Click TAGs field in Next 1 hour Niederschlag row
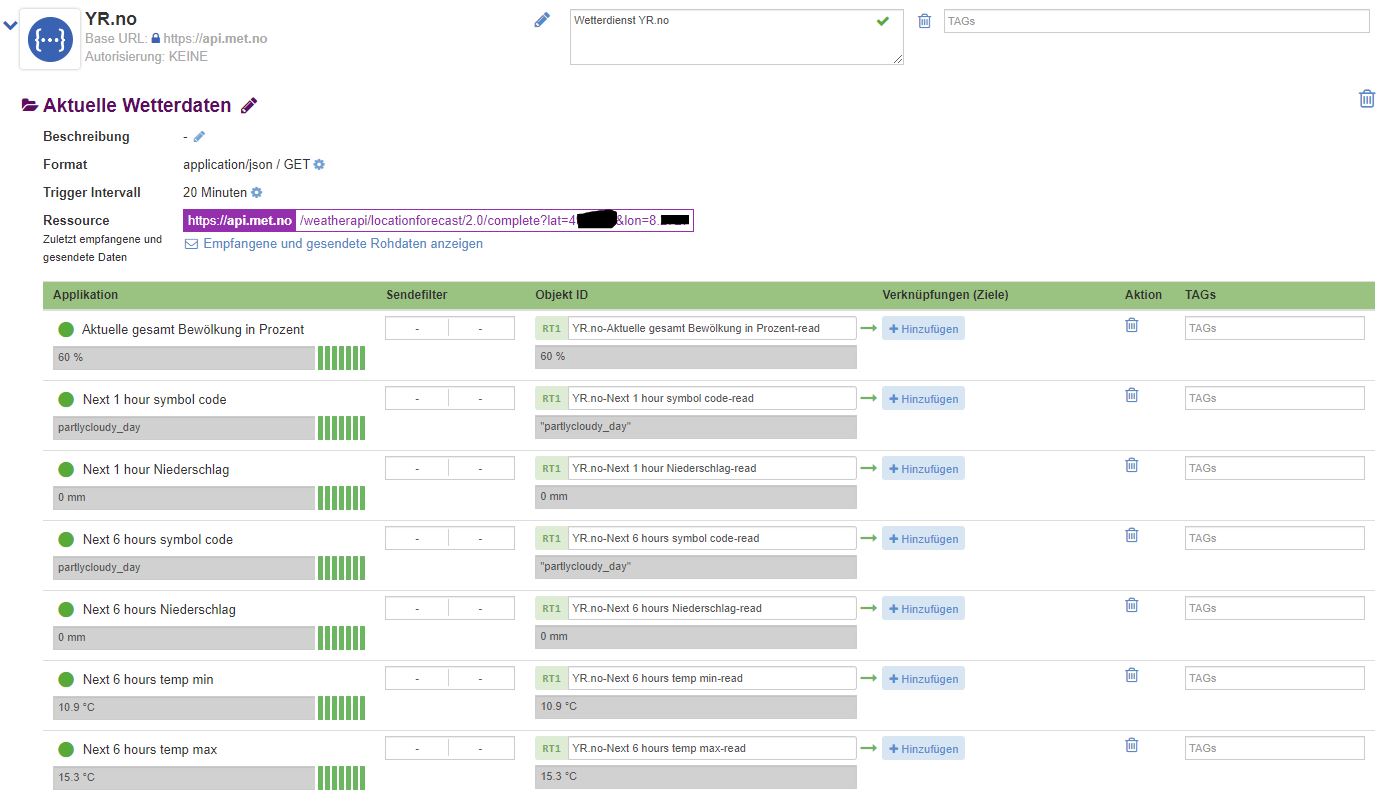The width and height of the screenshot is (1380, 805). click(1274, 468)
